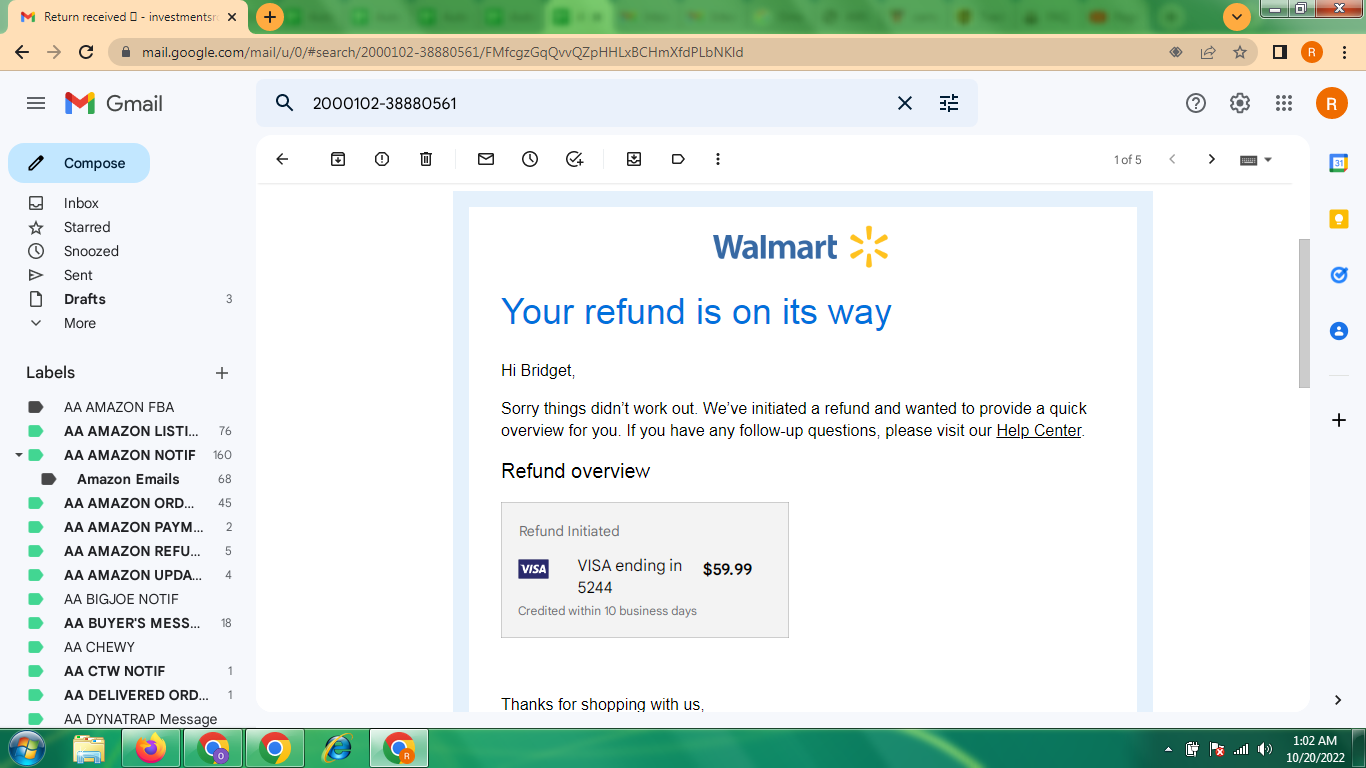Open Google Calendar side panel
The height and width of the screenshot is (768, 1366).
point(1339,163)
